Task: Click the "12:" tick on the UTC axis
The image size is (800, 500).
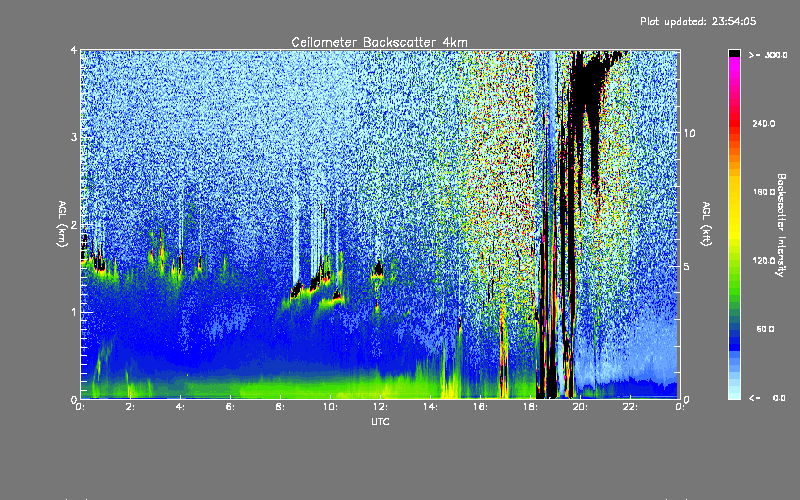Action: point(380,407)
